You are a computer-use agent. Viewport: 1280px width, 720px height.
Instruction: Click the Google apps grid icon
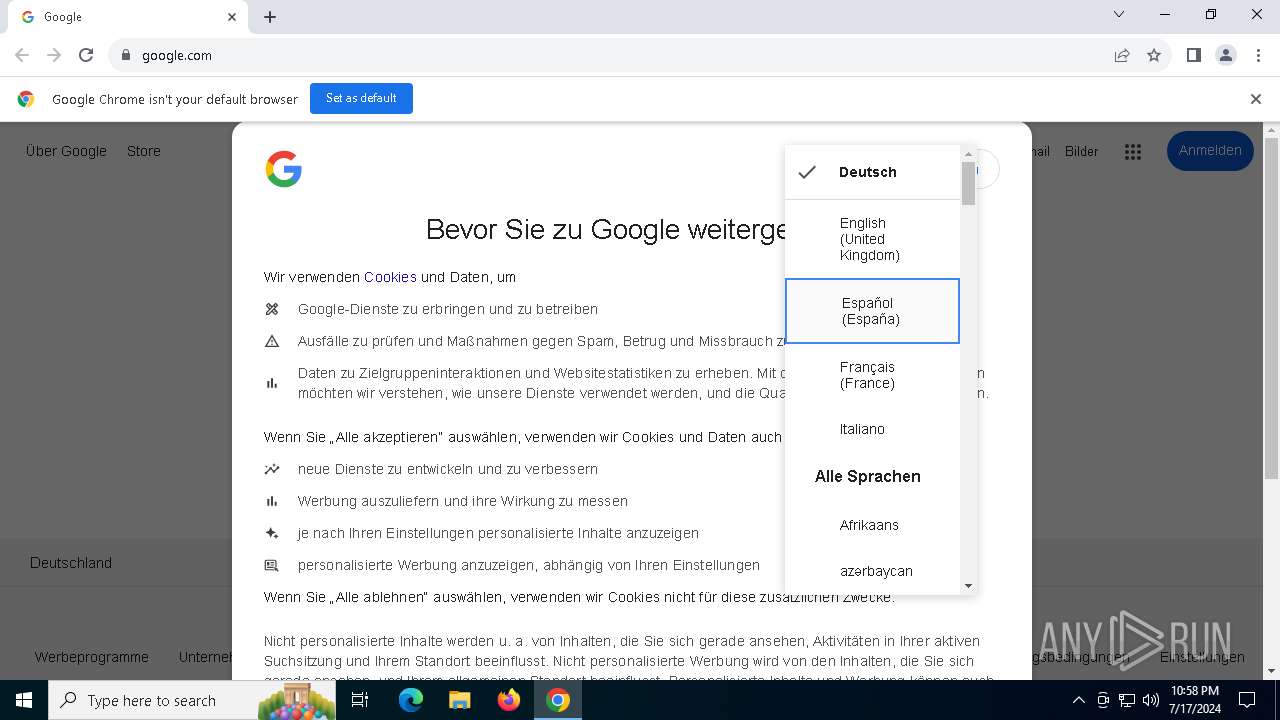tap(1133, 152)
